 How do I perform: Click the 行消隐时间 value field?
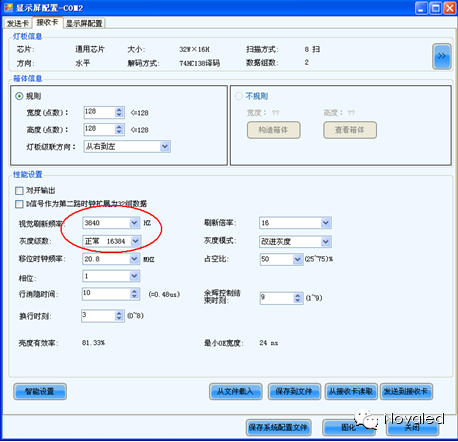pyautogui.click(x=106, y=294)
